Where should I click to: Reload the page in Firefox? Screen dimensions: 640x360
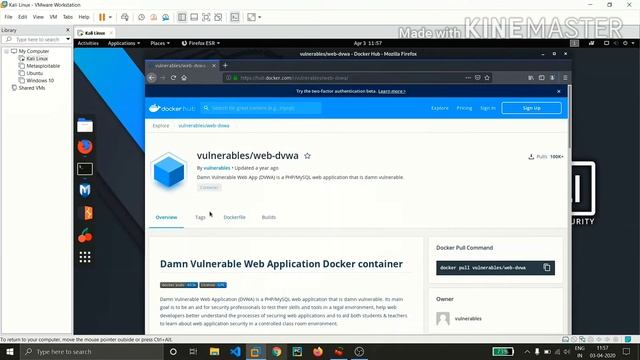coord(173,78)
